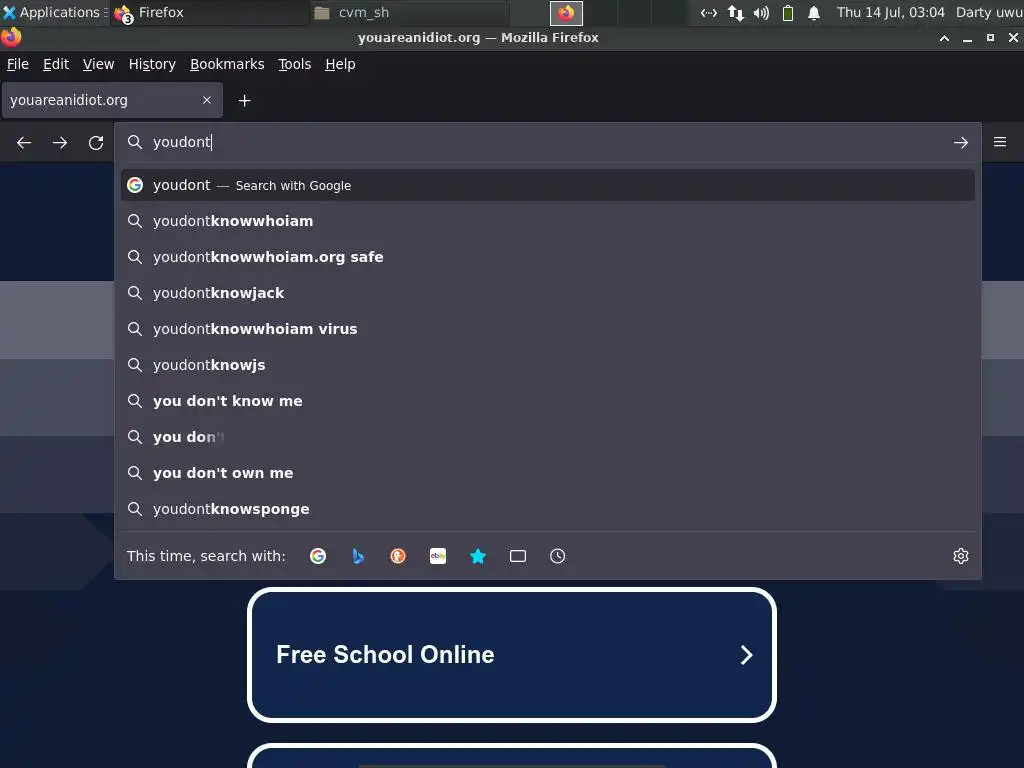Search history using the clock icon
The height and width of the screenshot is (768, 1024).
coord(558,556)
